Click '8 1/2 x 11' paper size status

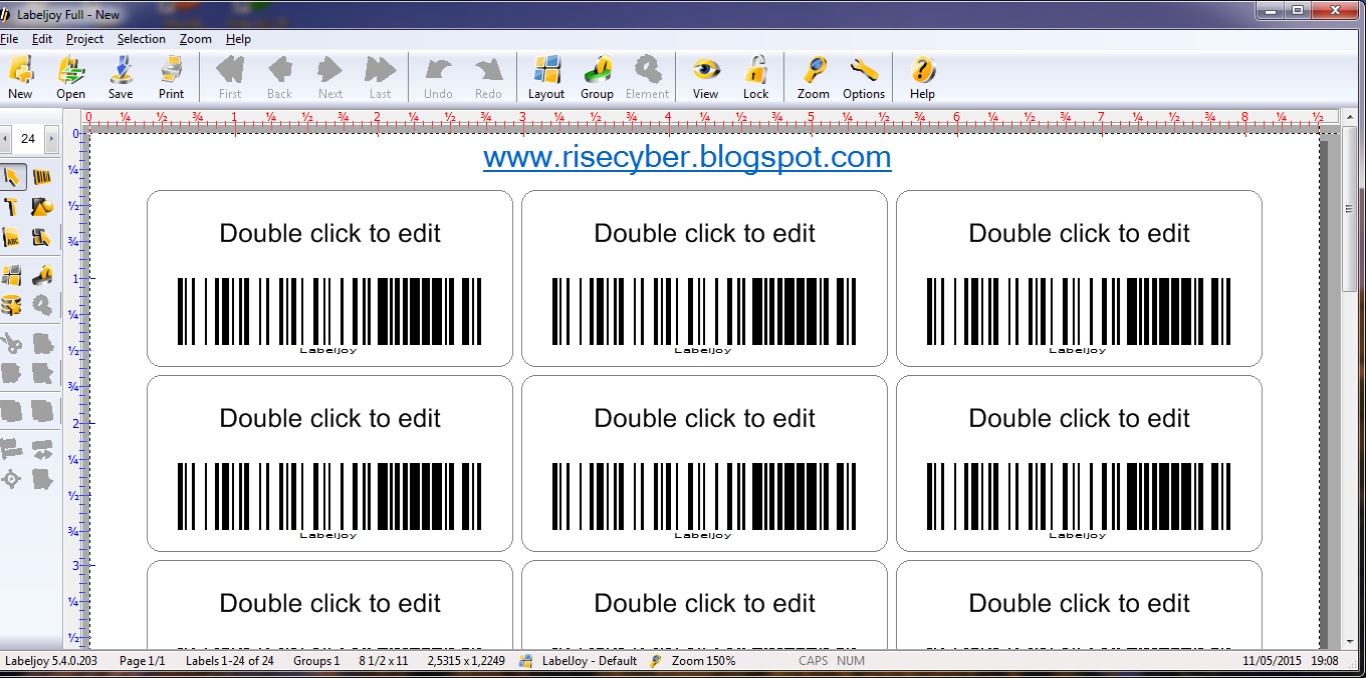pyautogui.click(x=384, y=661)
